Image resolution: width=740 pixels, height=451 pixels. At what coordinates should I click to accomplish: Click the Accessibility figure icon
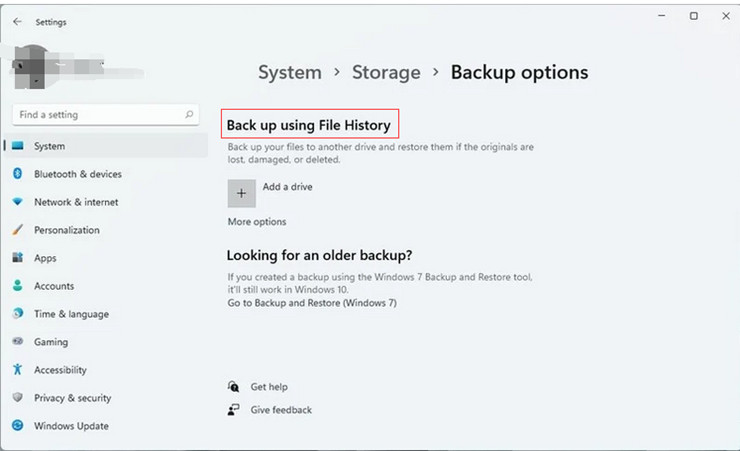coord(18,369)
